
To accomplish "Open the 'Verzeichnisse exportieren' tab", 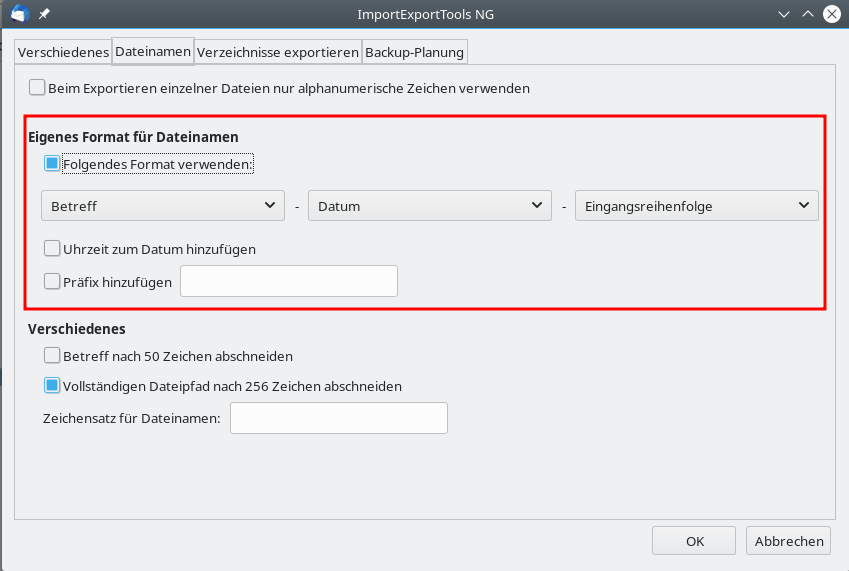I will click(277, 52).
